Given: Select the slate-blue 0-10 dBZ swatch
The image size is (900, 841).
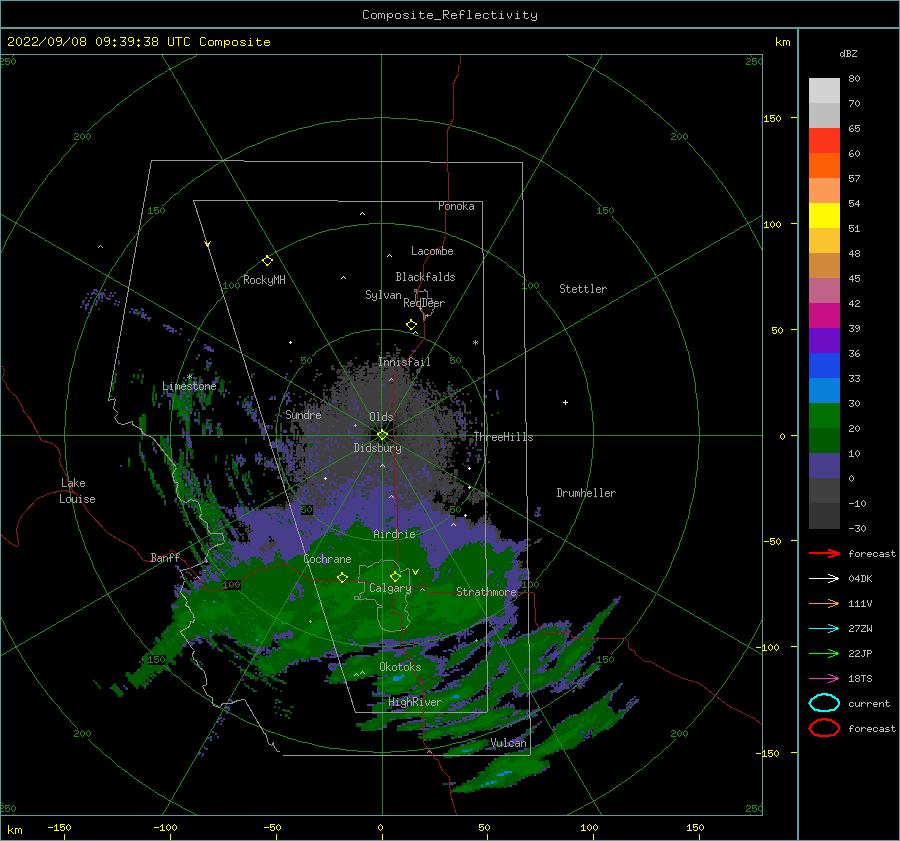Looking at the screenshot, I should (824, 466).
